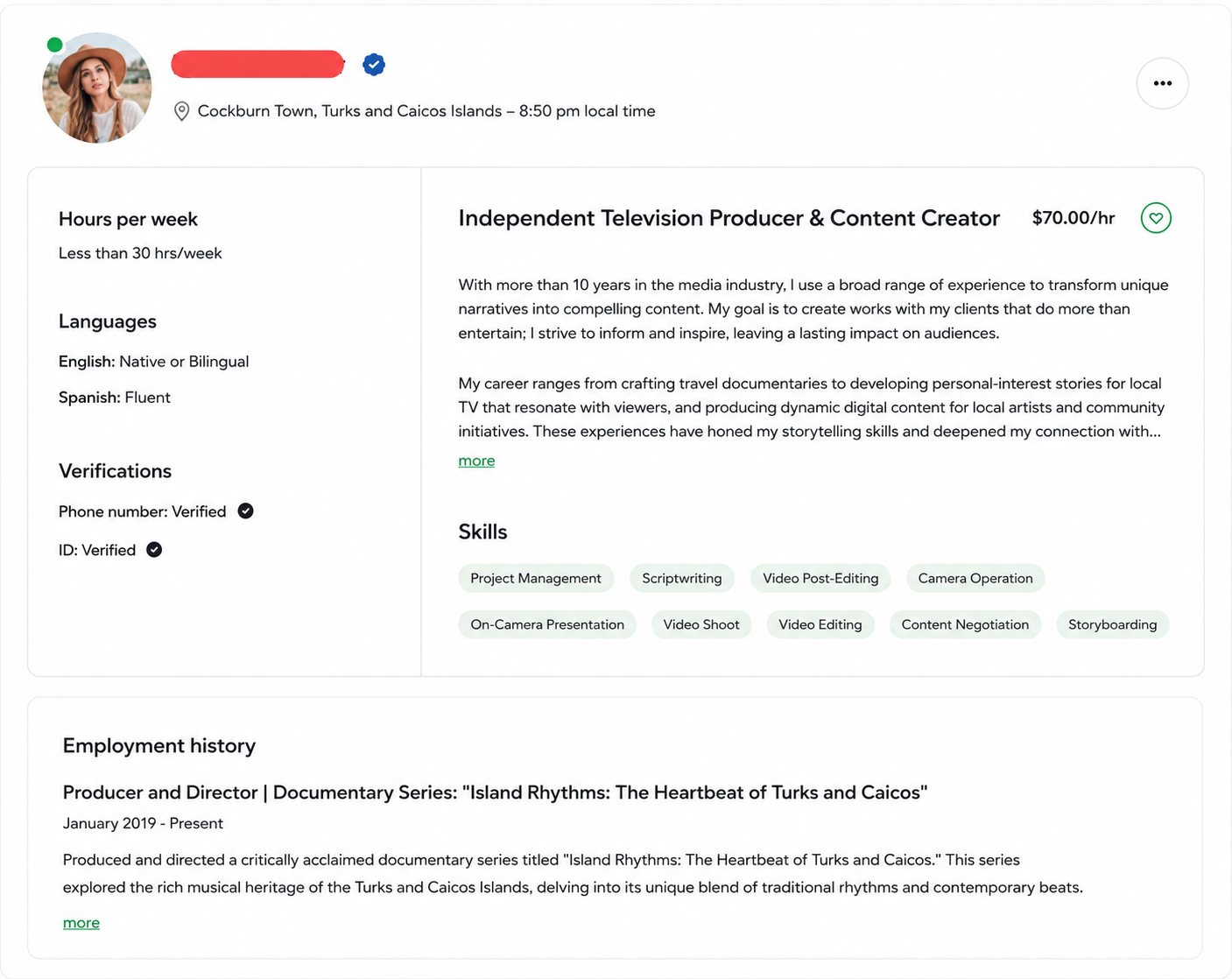Click the Hours per week heading
Viewport: 1232px width, 979px height.
tap(128, 219)
